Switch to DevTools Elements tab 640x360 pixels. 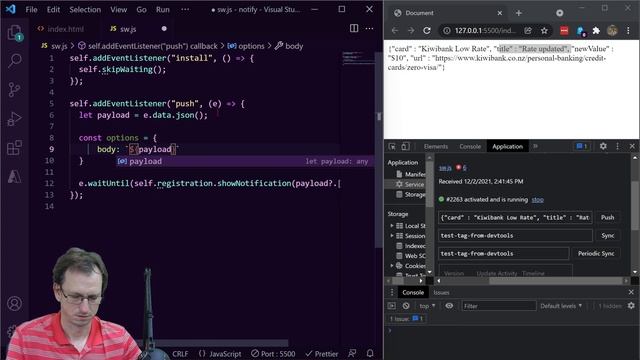(x=436, y=146)
